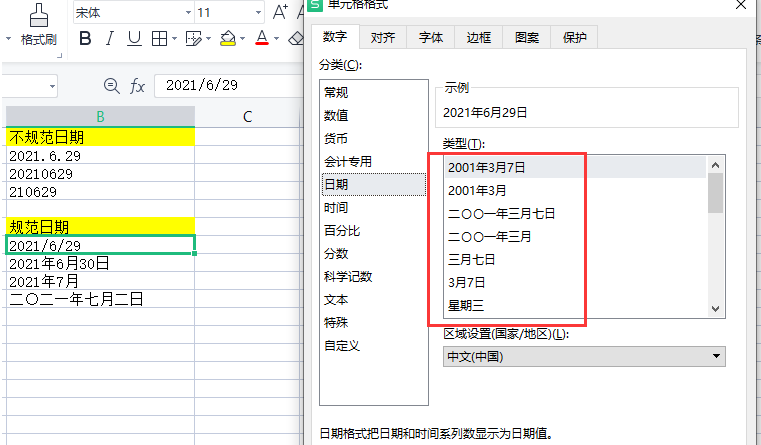Select cell containing 二○二一年七月二日

click(x=100, y=299)
